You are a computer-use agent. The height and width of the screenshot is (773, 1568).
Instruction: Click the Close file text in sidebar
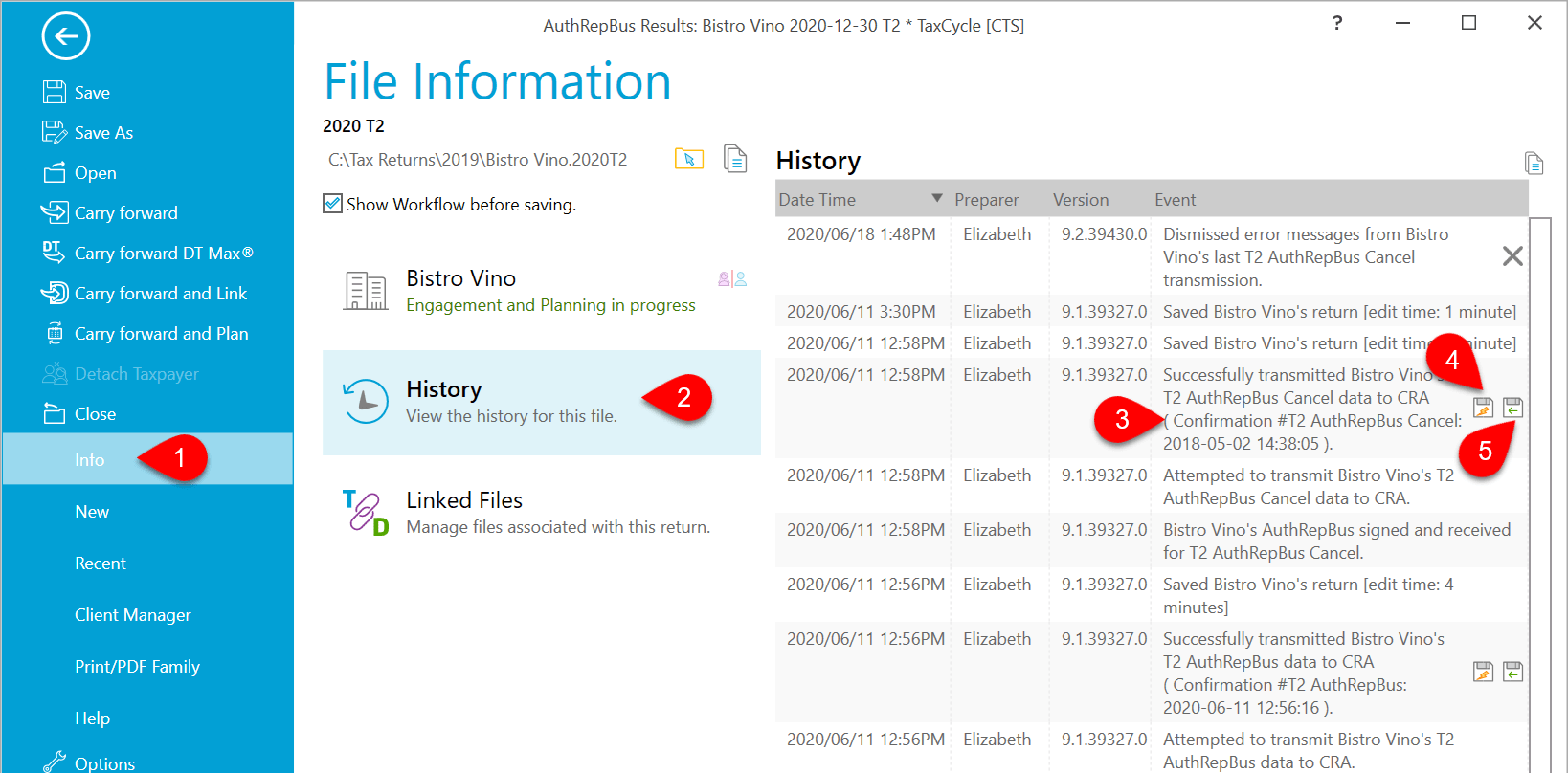point(96,414)
